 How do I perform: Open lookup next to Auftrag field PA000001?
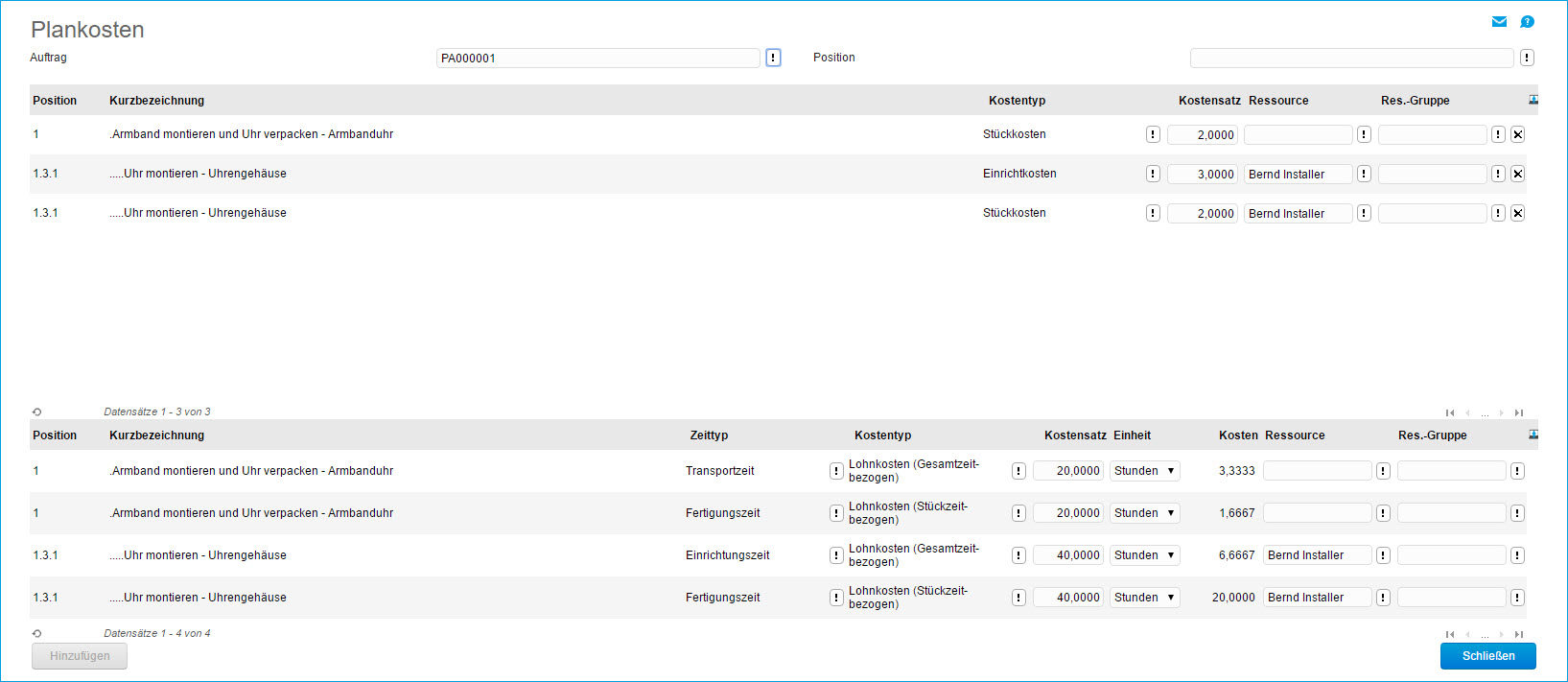(x=773, y=58)
